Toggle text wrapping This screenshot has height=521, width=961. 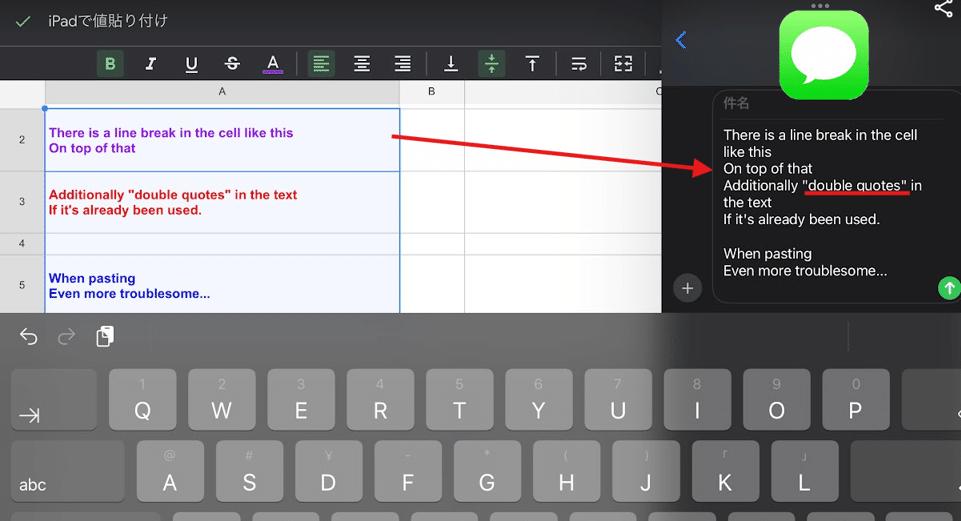579,64
